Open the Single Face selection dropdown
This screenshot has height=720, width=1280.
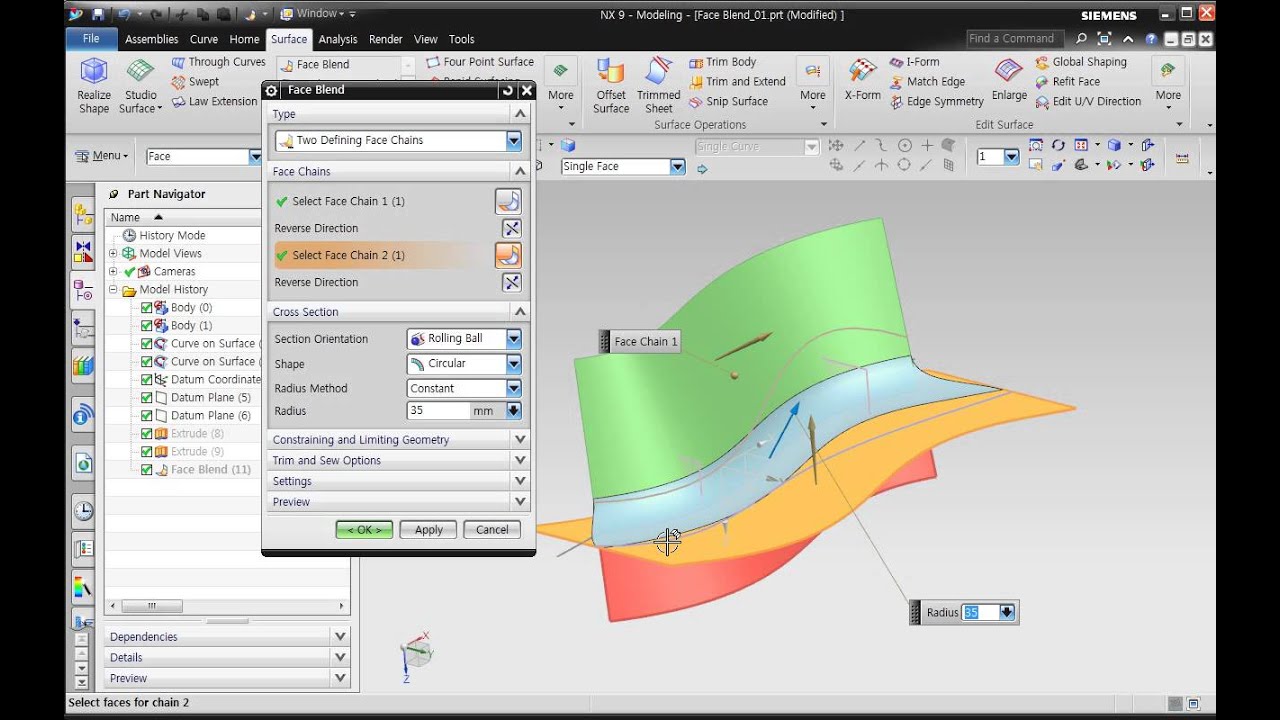tap(623, 167)
